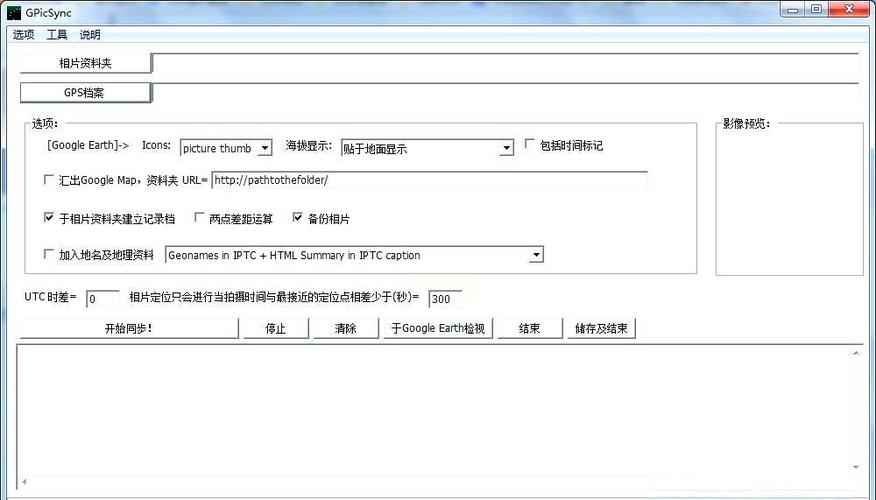Viewport: 876px width, 500px height.
Task: Click the log scrollbar down arrow
Action: pyautogui.click(x=856, y=467)
